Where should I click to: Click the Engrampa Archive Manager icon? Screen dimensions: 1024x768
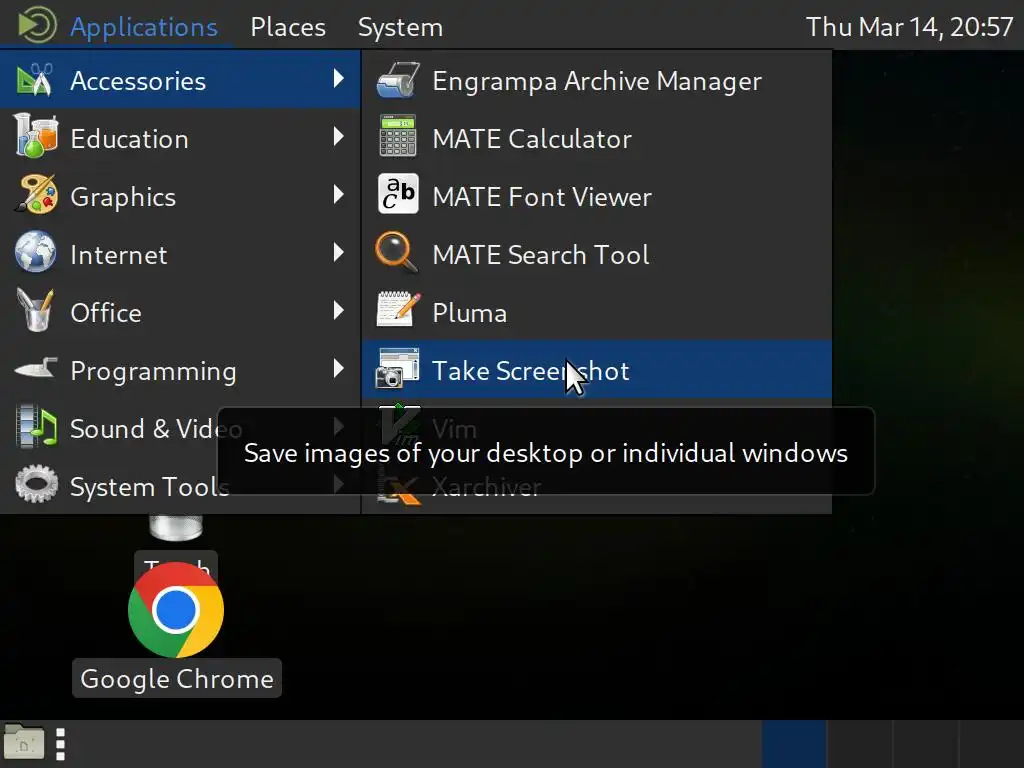pyautogui.click(x=398, y=80)
